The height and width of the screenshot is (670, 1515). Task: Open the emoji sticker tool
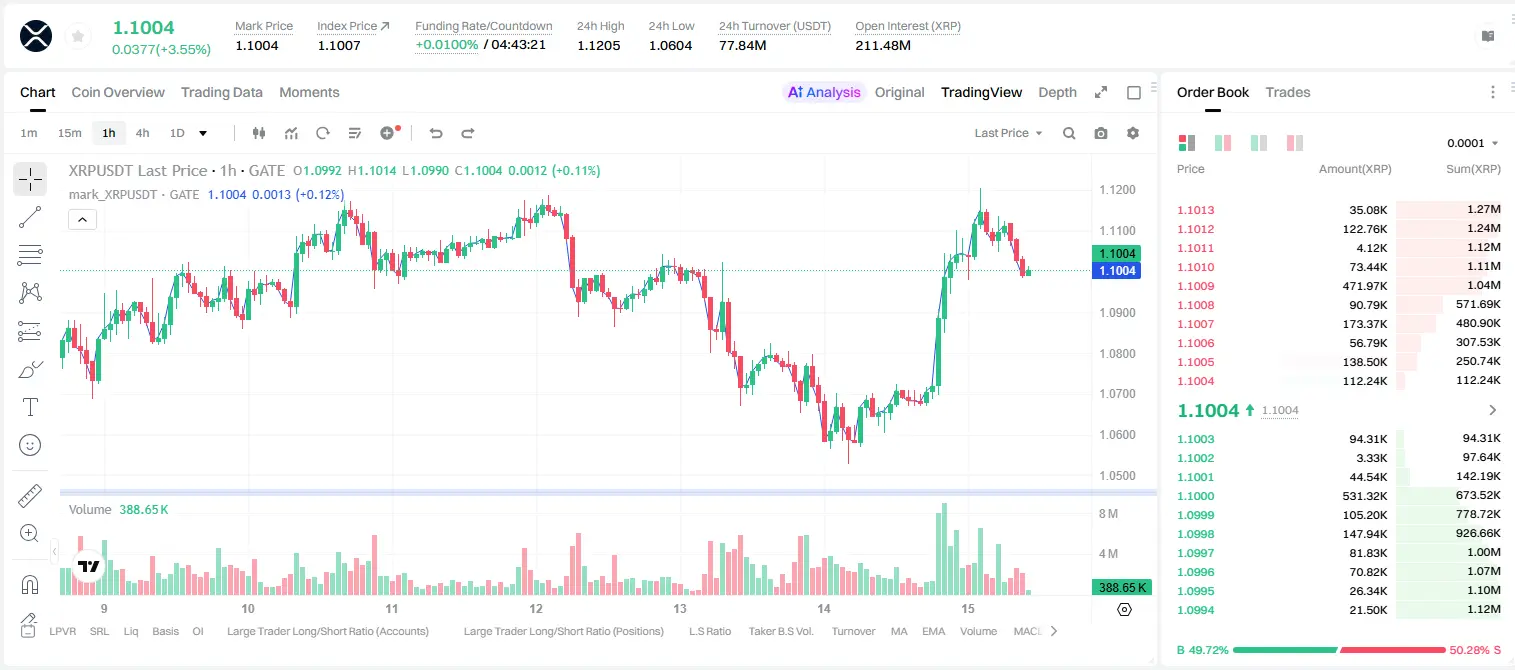(x=30, y=445)
